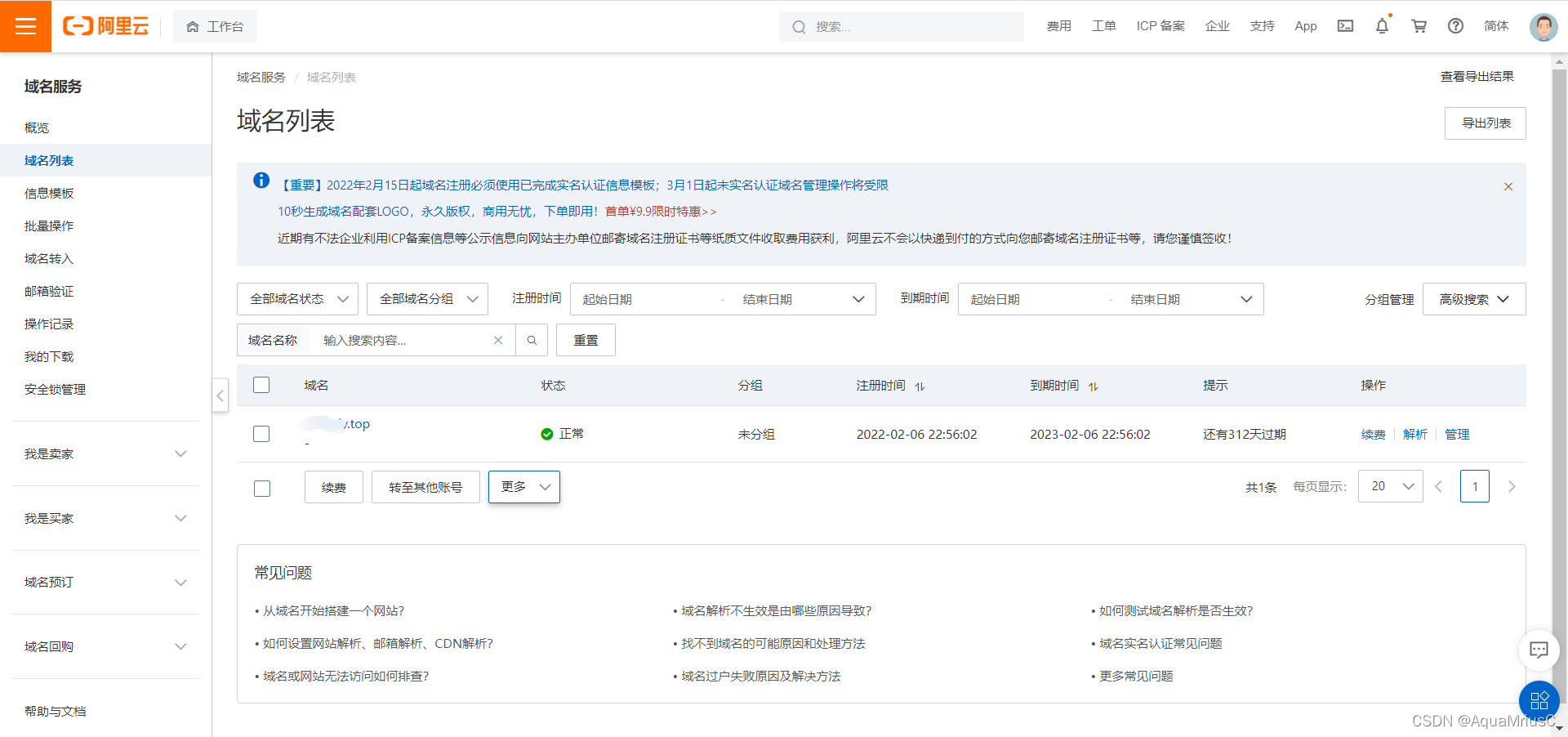Open the orange hamburger main menu
Viewport: 1568px width, 737px height.
(25, 26)
